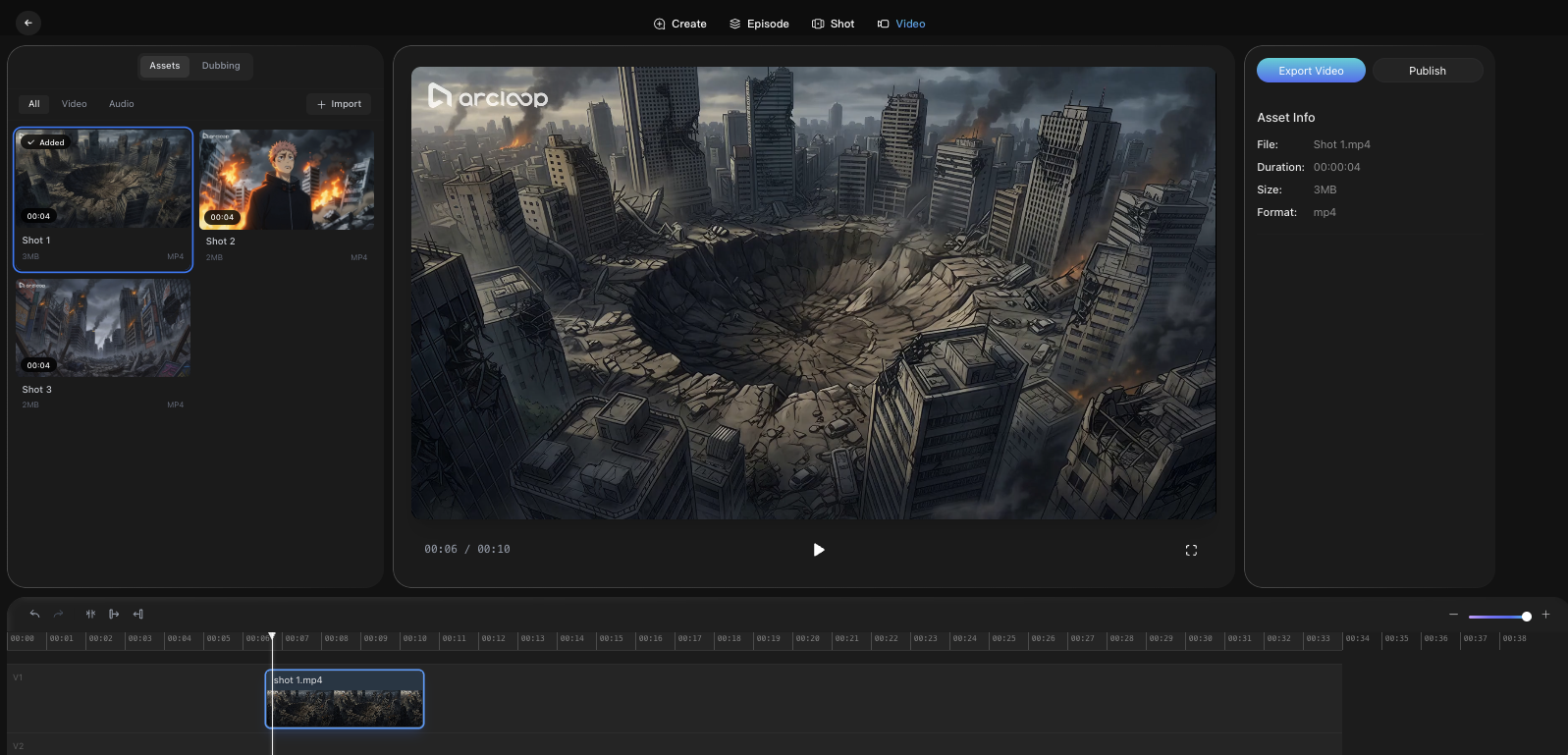Open the Episode step in top navigation

(759, 24)
